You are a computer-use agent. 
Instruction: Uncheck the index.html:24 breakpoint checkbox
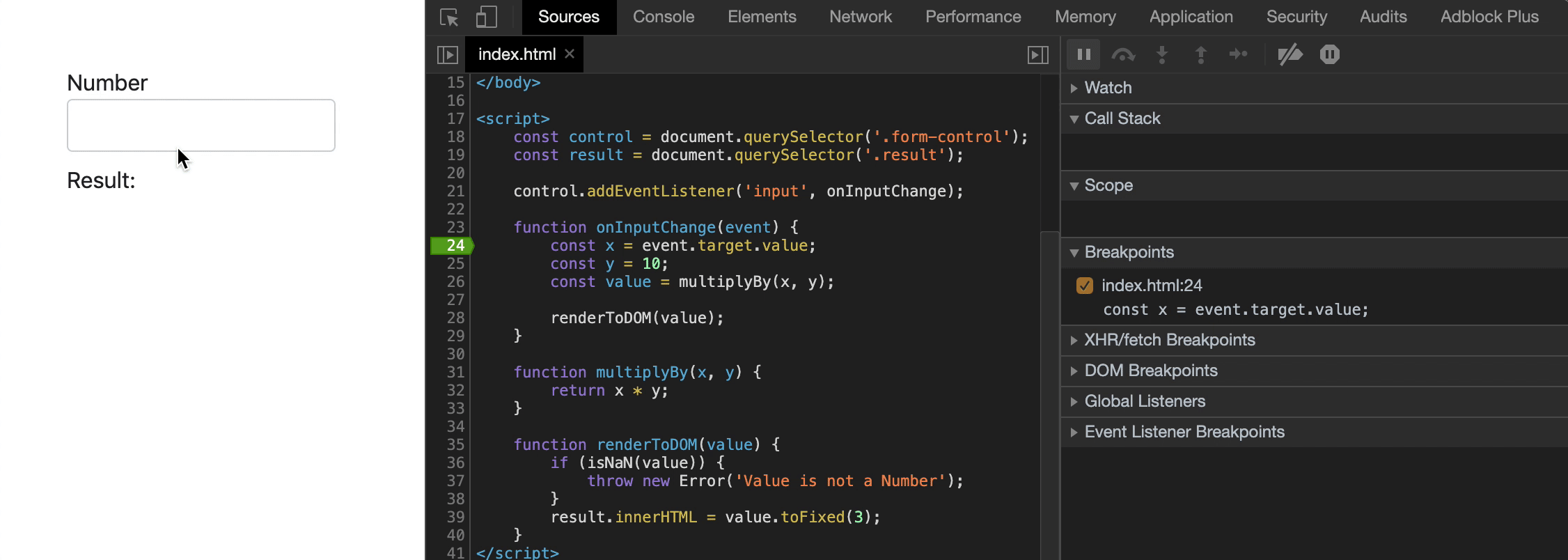(1084, 286)
